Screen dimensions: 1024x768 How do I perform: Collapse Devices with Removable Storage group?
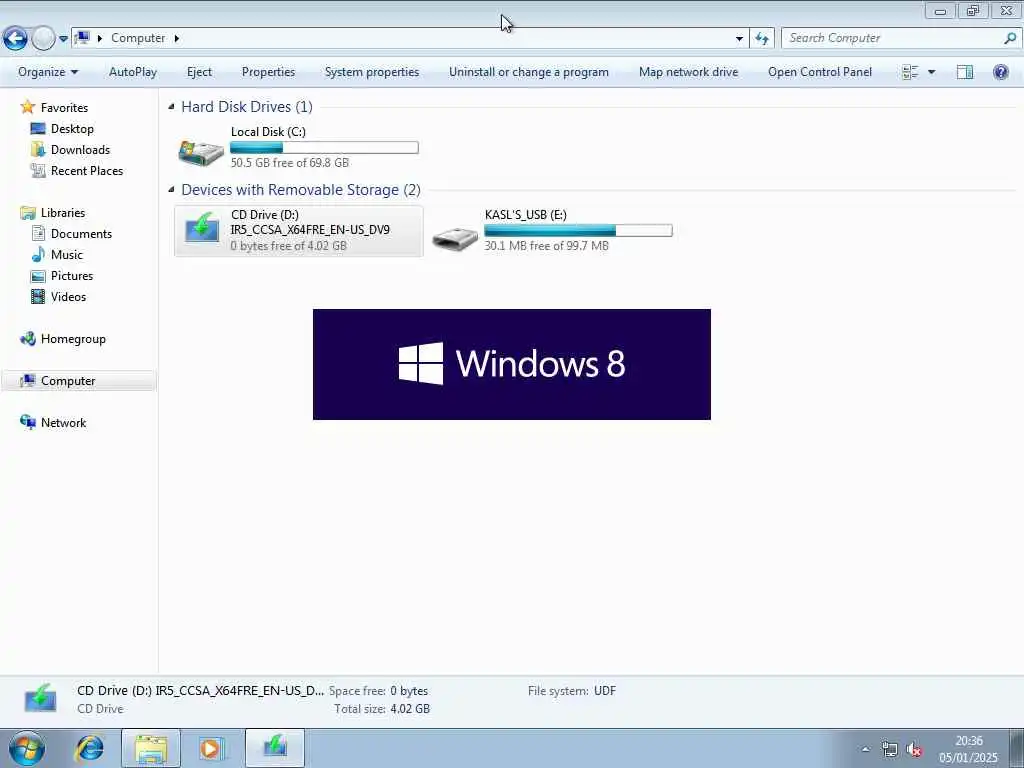point(171,189)
